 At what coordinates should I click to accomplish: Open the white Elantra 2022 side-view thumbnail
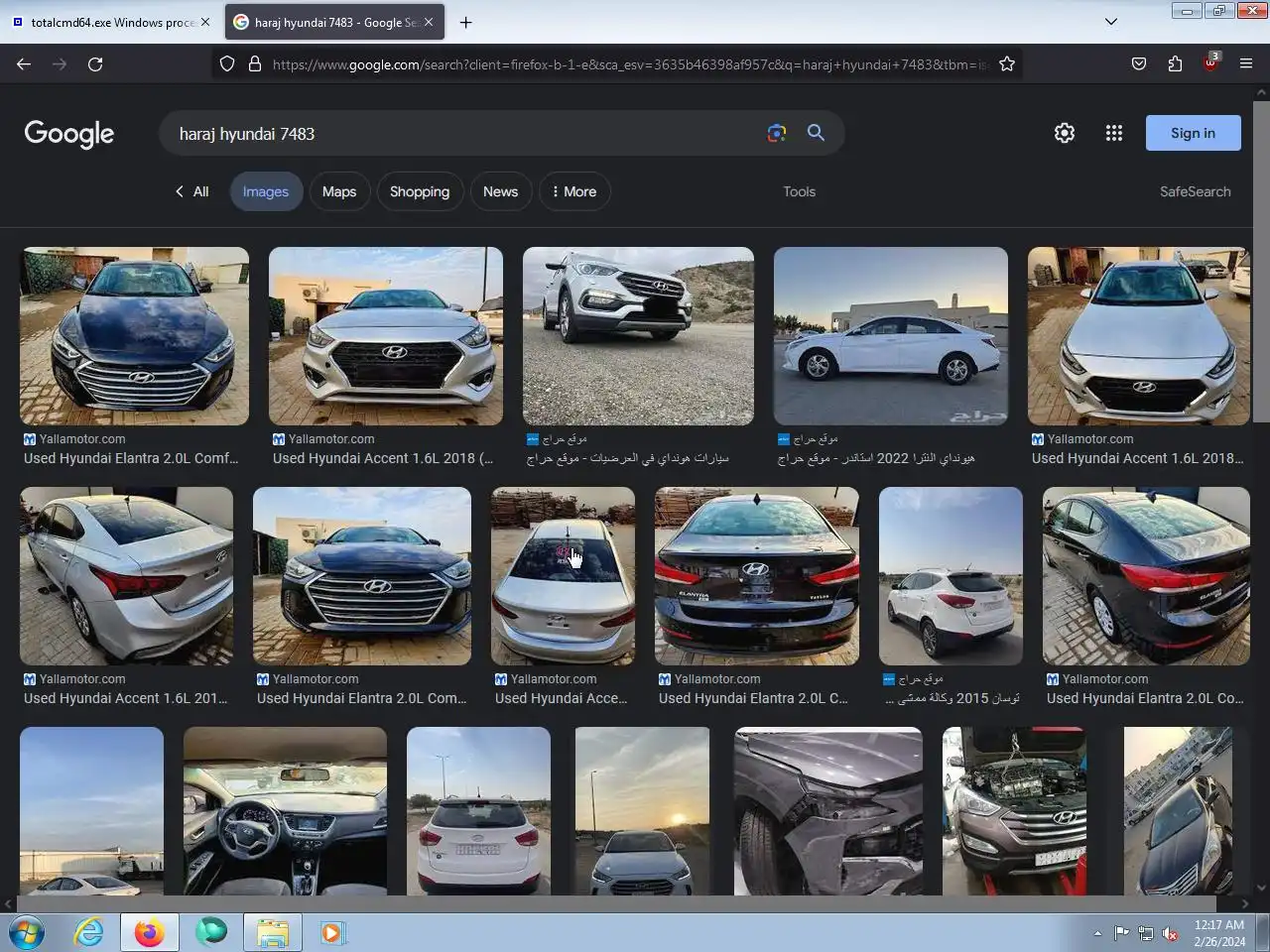coord(891,336)
